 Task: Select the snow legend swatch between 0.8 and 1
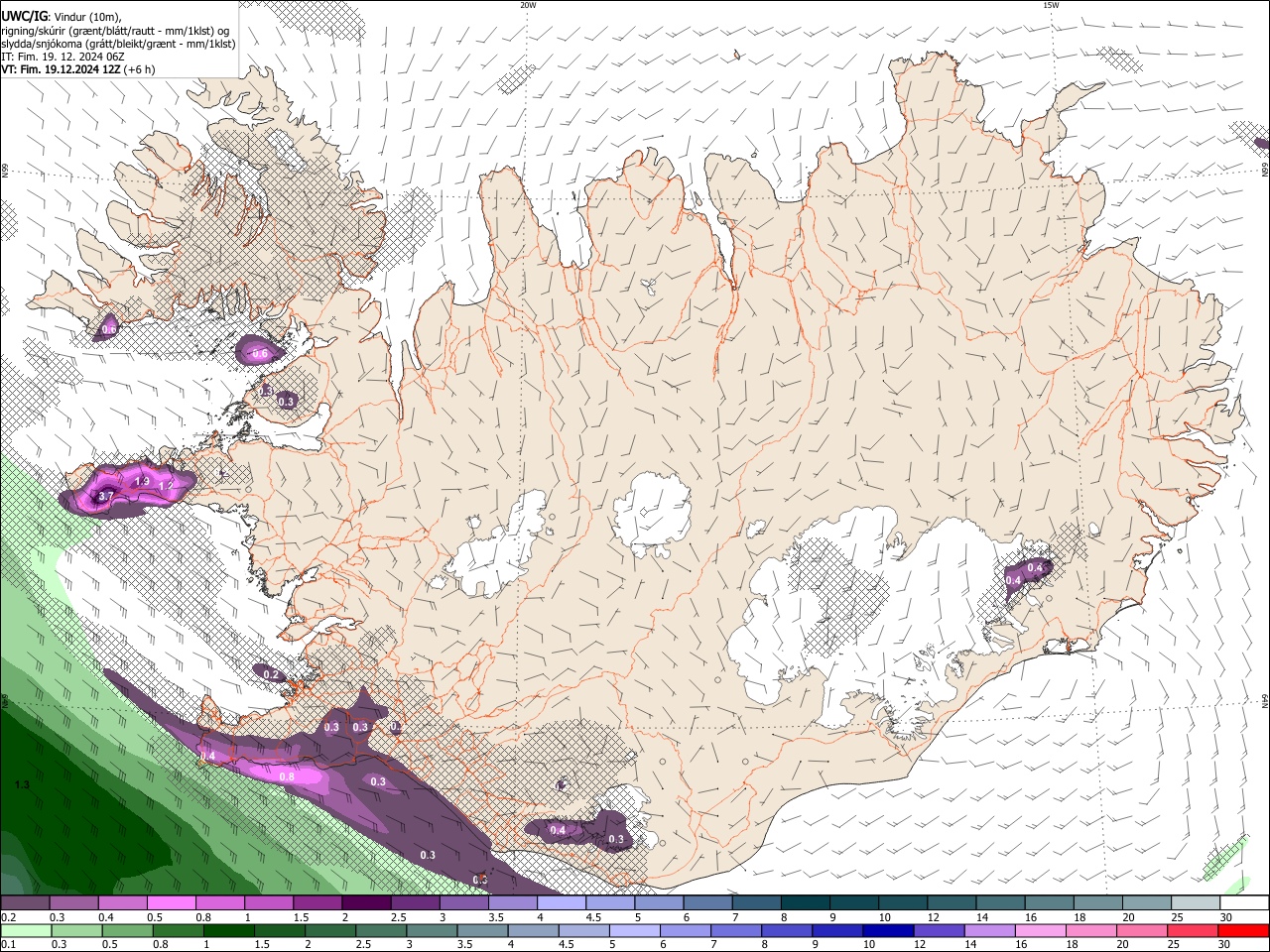tap(220, 903)
